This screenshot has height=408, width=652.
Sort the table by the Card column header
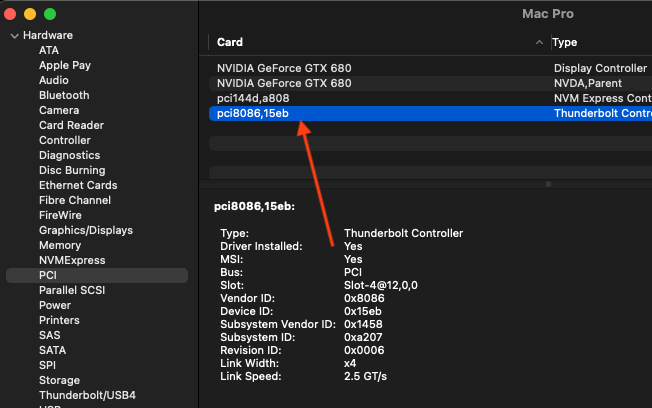coord(230,43)
